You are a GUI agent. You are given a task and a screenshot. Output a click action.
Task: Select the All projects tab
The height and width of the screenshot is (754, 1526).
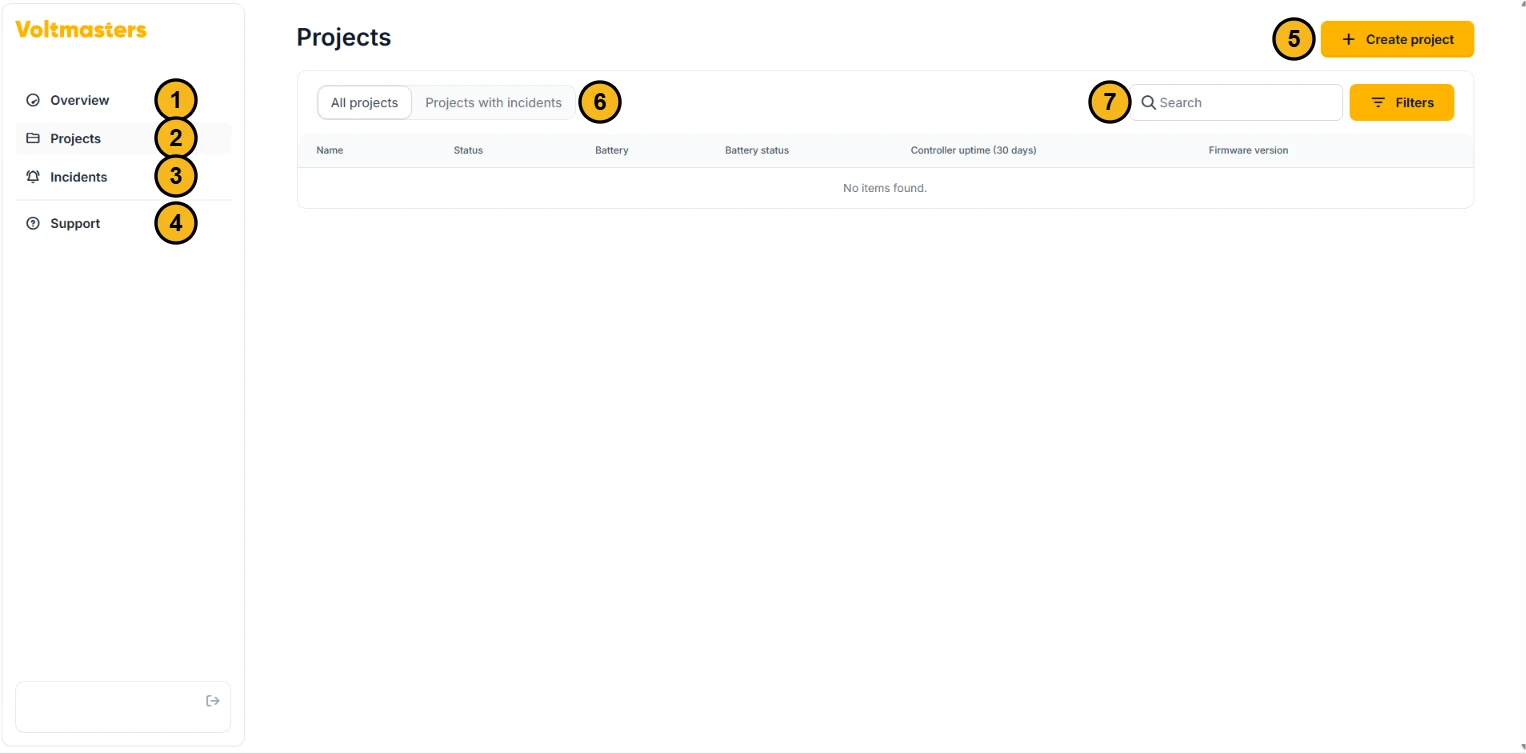[364, 103]
